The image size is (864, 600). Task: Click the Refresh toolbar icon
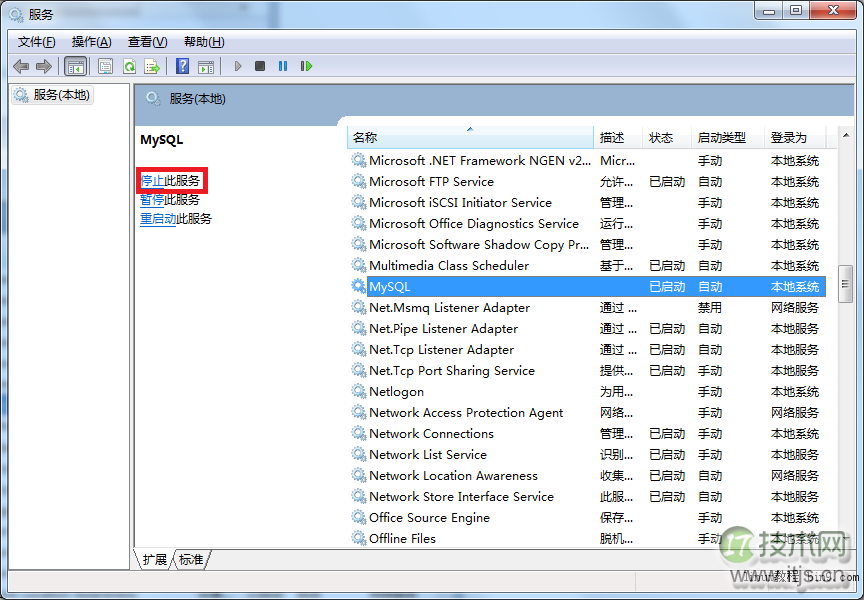129,67
